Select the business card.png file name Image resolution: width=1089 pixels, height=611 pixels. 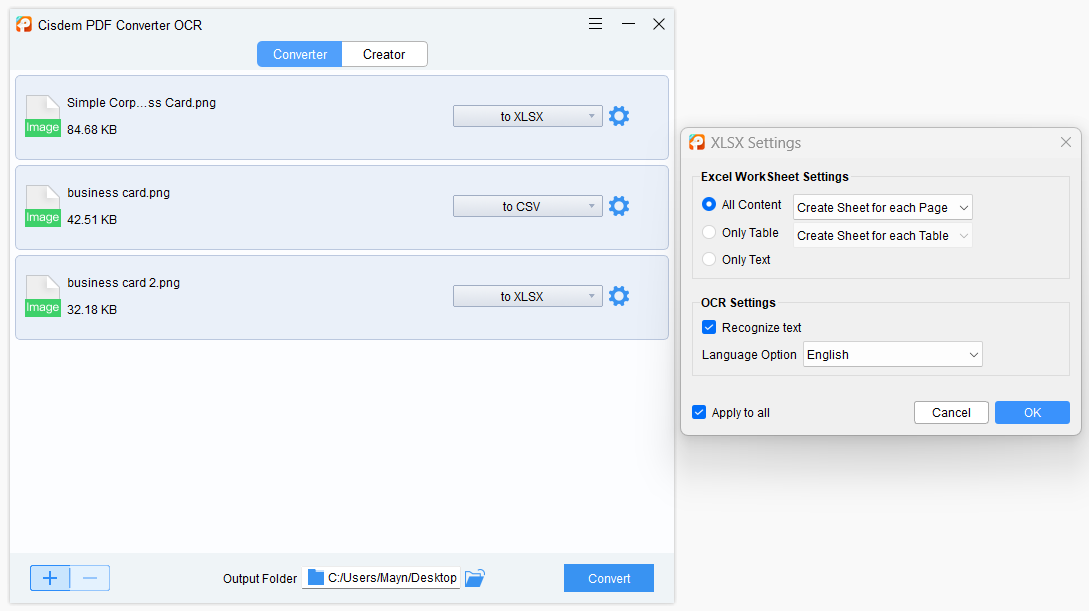[119, 193]
